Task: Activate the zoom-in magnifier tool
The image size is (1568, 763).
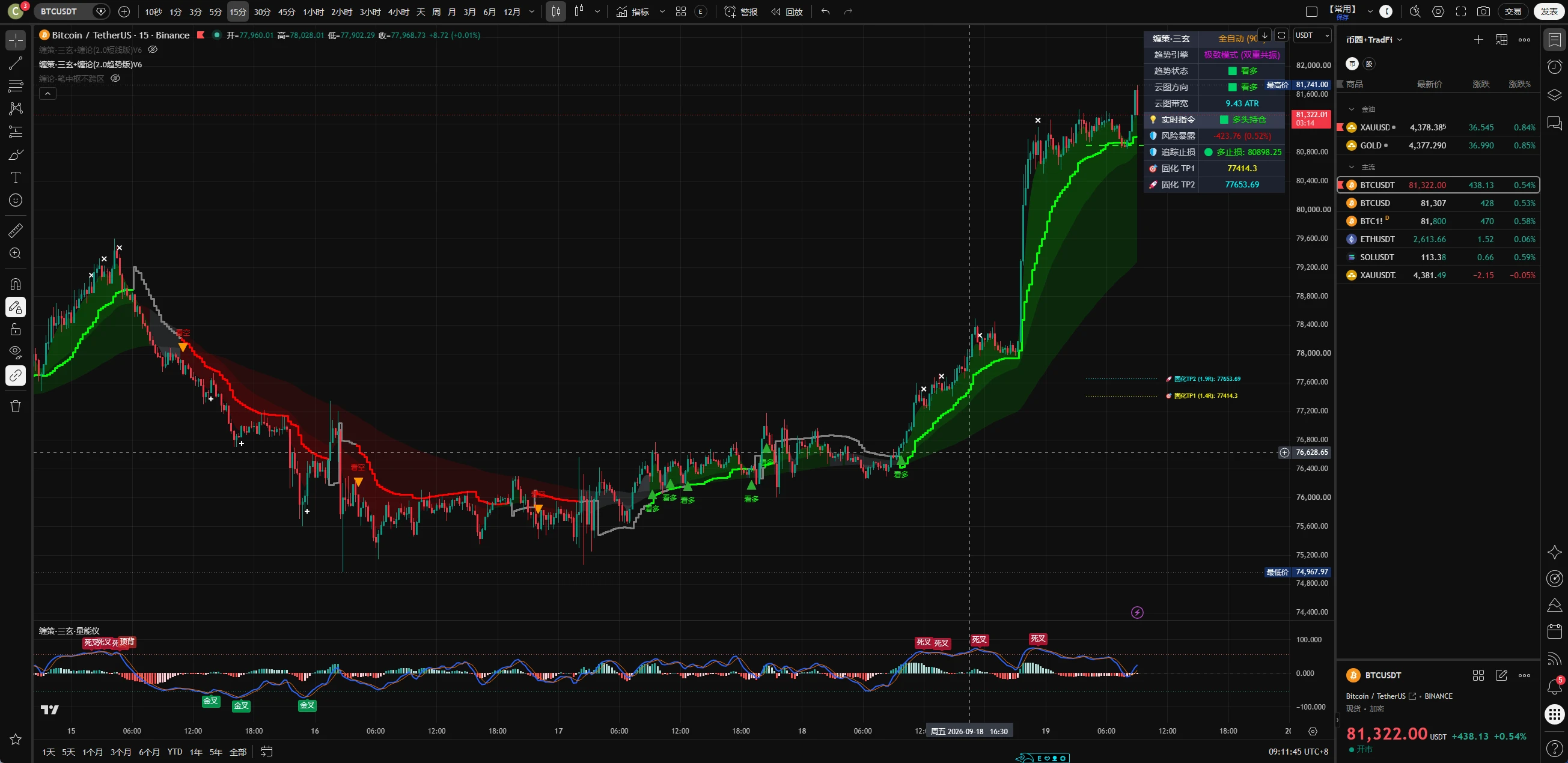Action: point(16,253)
